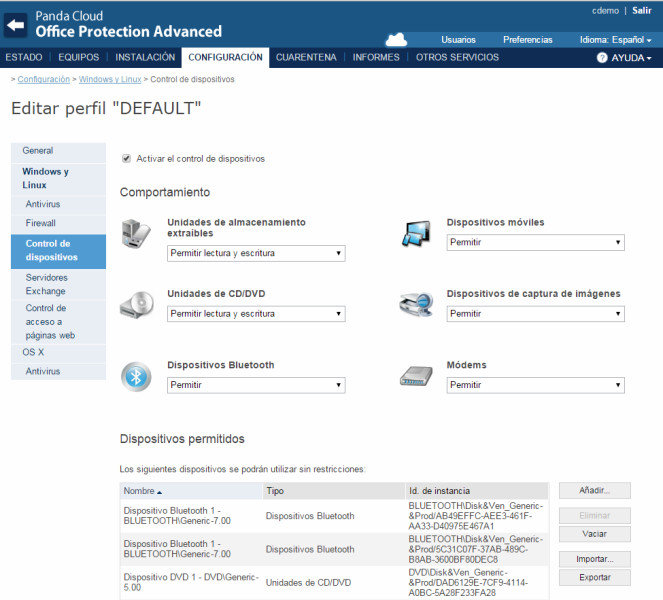
Task: Open Antivirus under Windows y Linux
Action: coord(58,205)
